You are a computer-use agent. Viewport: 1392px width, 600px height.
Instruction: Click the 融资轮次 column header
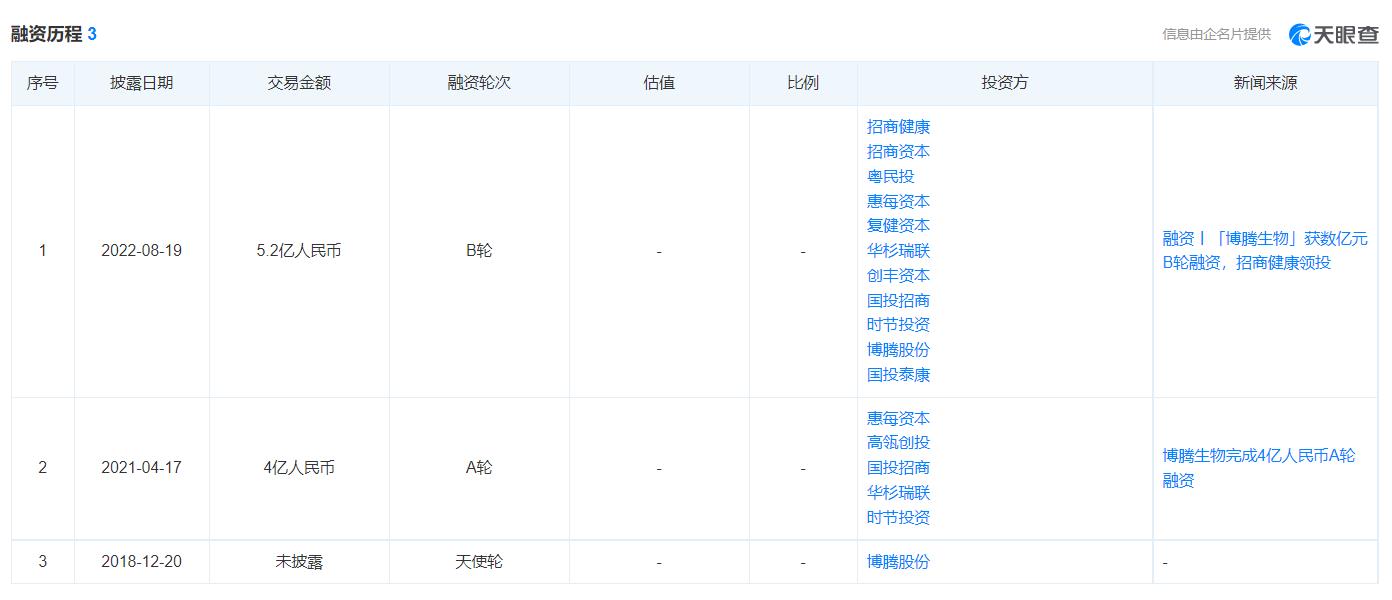coord(479,83)
